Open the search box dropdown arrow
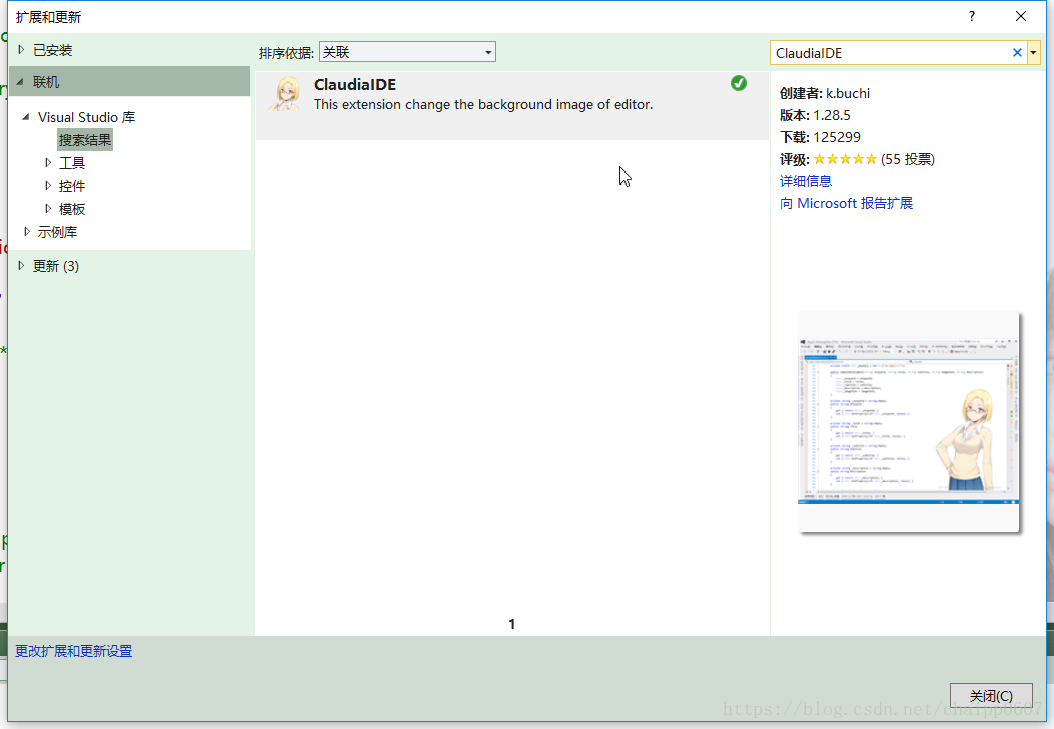This screenshot has width=1054, height=729. (1034, 53)
